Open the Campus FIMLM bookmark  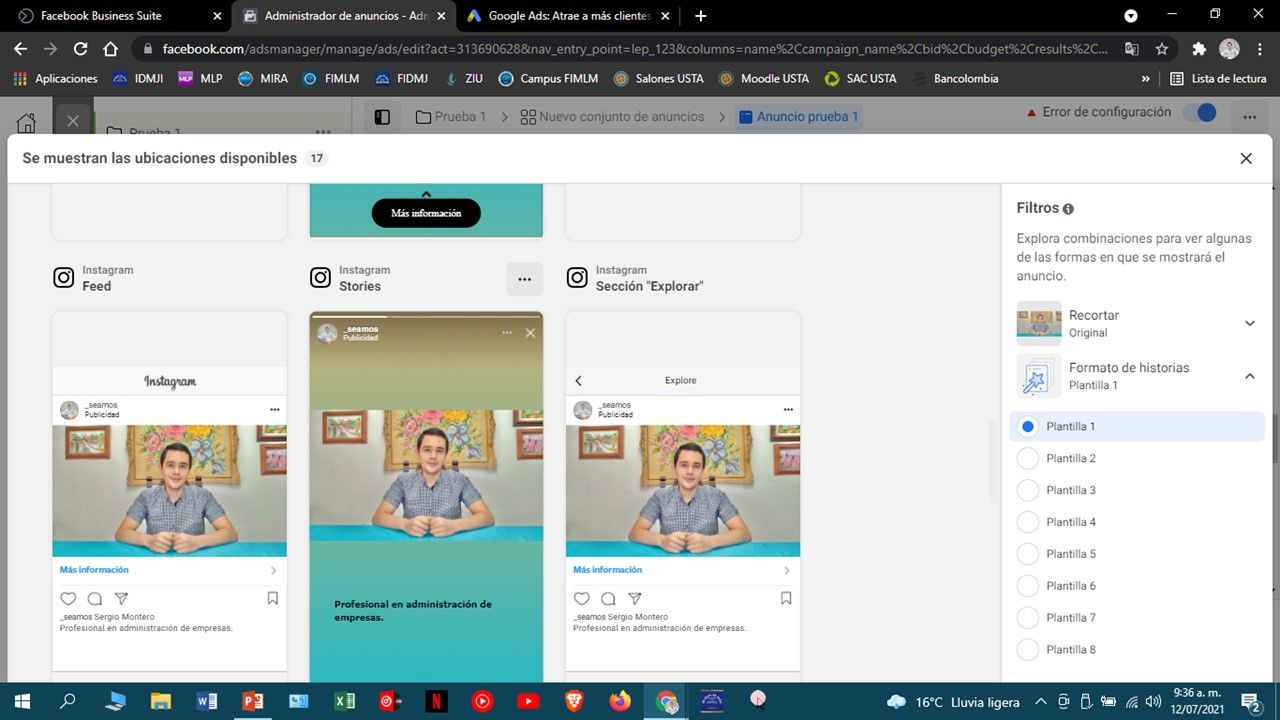pos(548,78)
